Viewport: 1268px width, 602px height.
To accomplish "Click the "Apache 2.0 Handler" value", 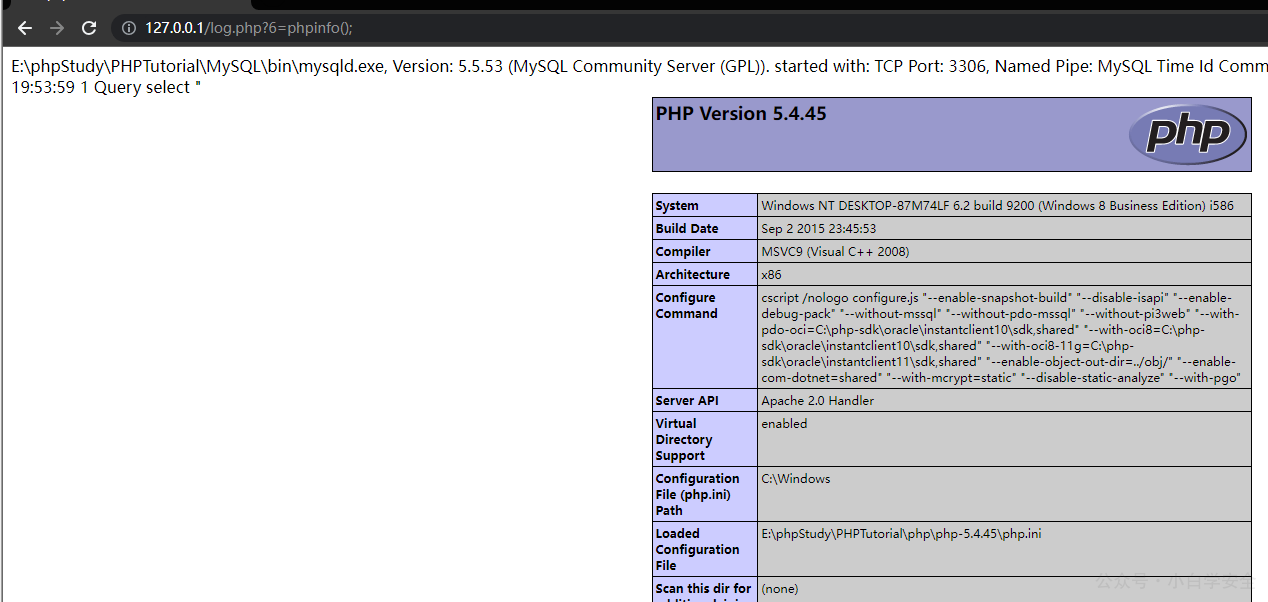I will 818,401.
